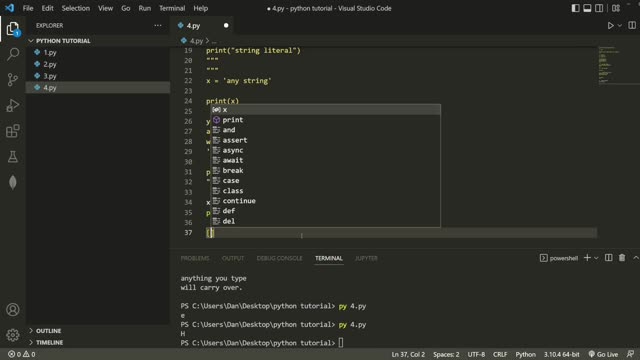
Task: Switch to the TERMINAL tab
Action: point(329,258)
